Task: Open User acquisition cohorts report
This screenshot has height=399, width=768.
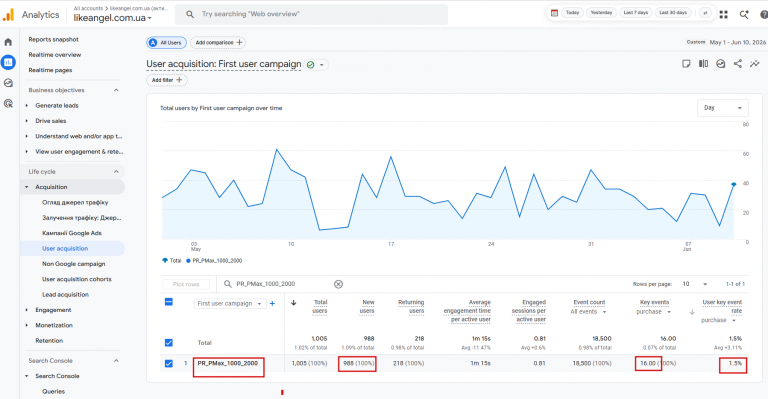Action: pyautogui.click(x=76, y=279)
